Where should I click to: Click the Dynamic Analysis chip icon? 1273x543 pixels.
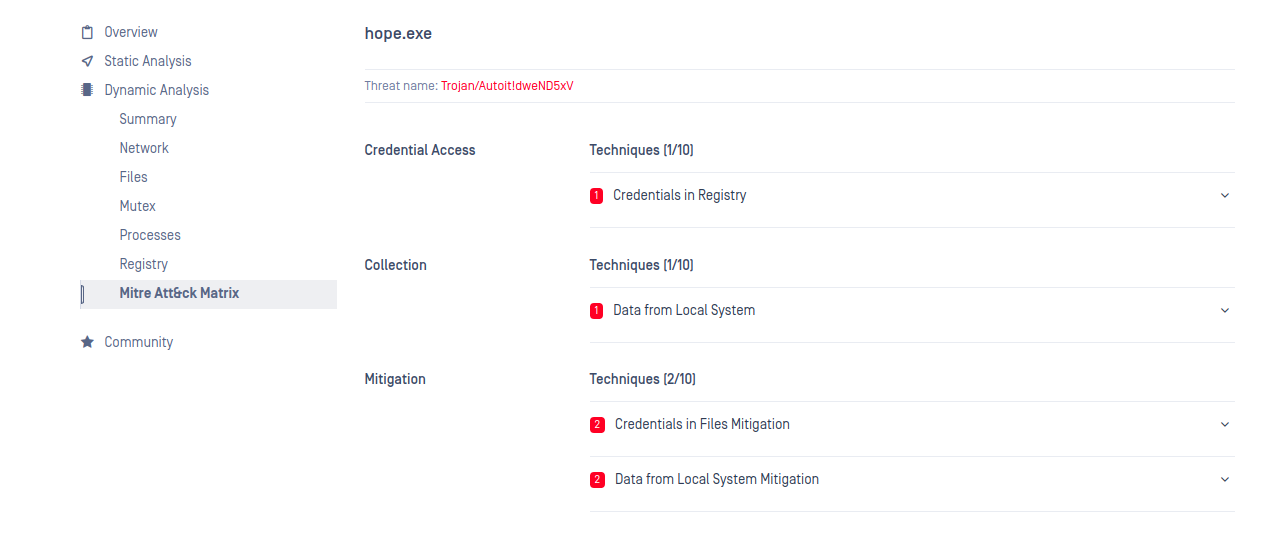coord(87,90)
